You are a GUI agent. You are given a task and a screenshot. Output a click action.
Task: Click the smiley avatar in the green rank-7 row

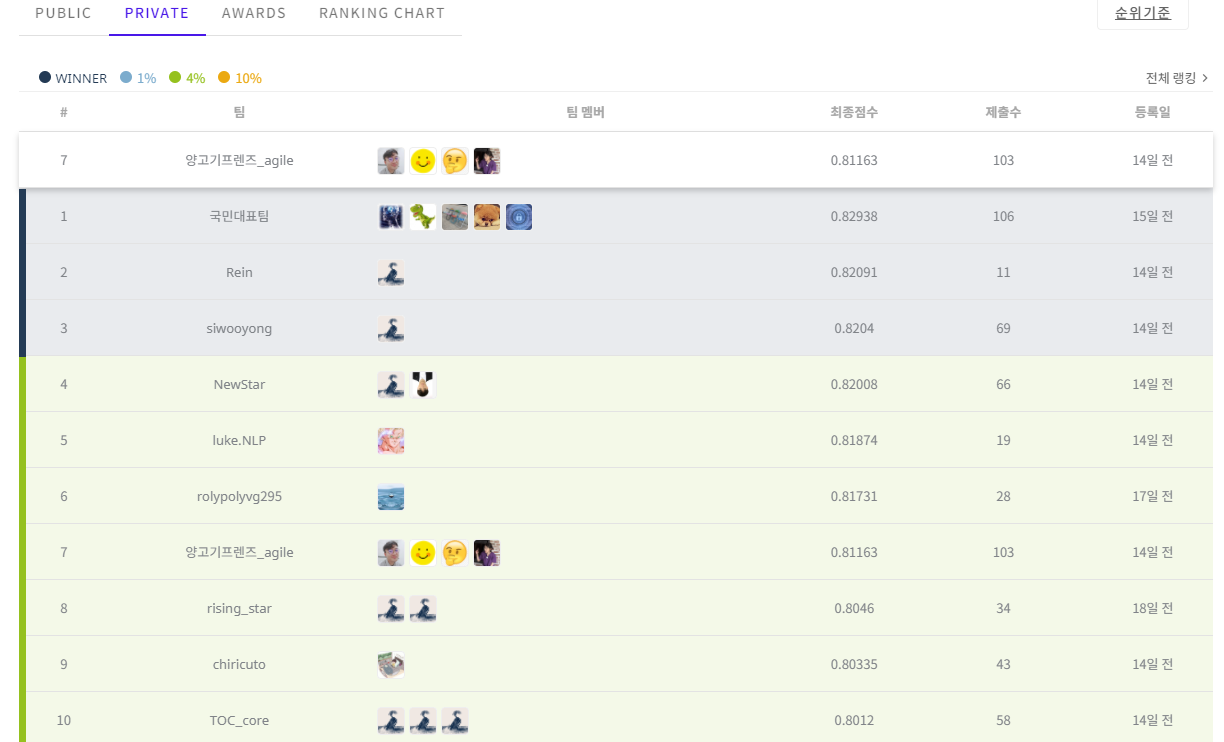pos(423,553)
